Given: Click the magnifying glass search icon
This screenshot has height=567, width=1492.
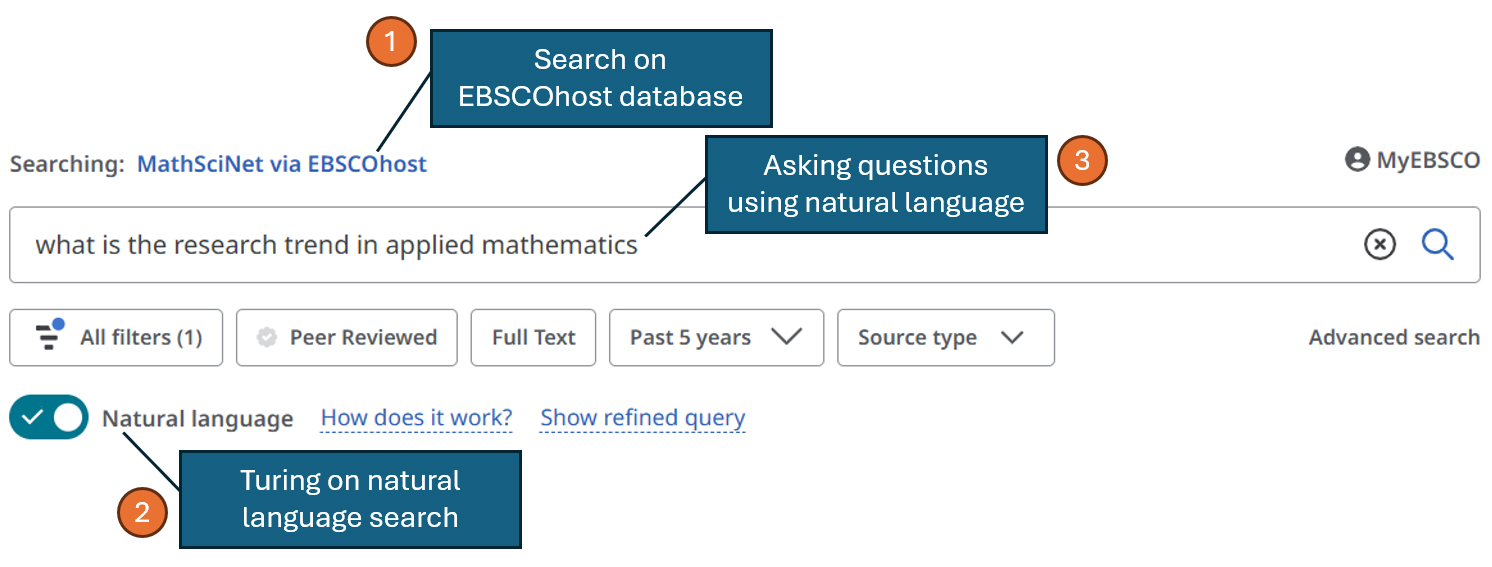Looking at the screenshot, I should click(x=1437, y=244).
